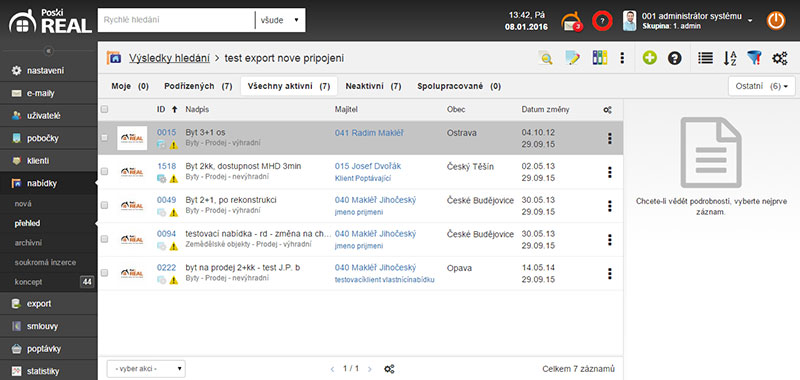Open the 'všude' search scope dropdown
This screenshot has height=380, width=800.
coord(280,20)
